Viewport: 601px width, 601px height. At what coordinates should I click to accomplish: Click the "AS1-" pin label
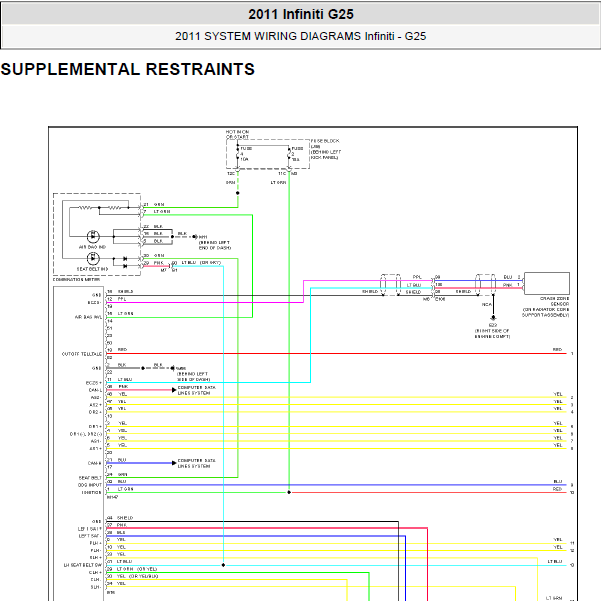(x=96, y=441)
